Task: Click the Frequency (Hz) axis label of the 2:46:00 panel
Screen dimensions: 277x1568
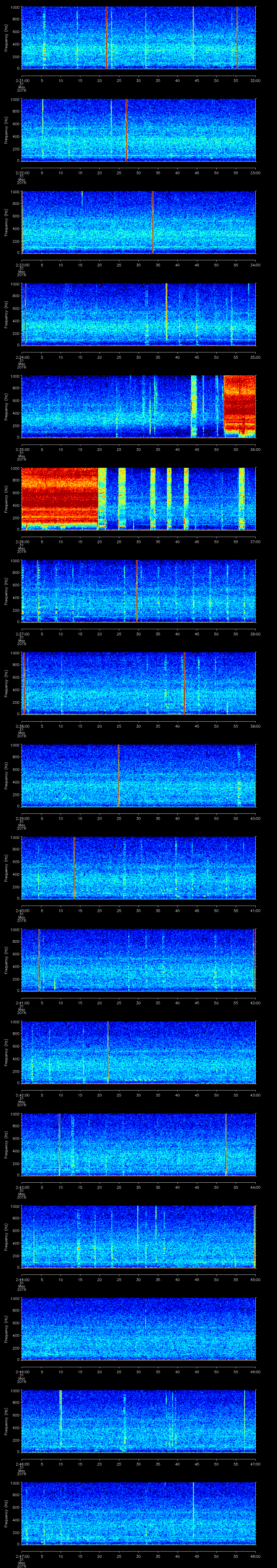Action: pyautogui.click(x=6, y=1421)
